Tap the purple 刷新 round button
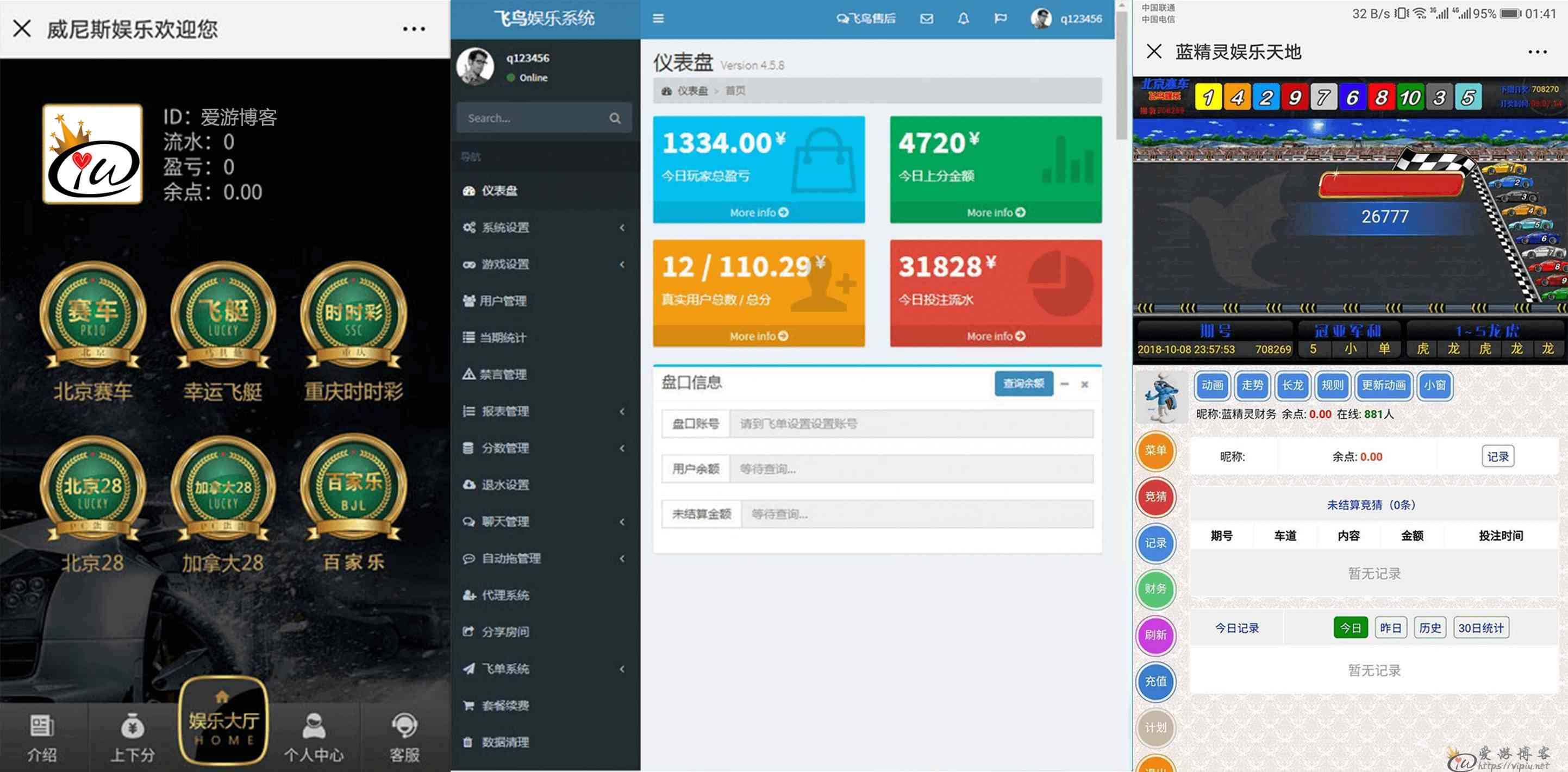Viewport: 1568px width, 772px height. pos(1155,635)
